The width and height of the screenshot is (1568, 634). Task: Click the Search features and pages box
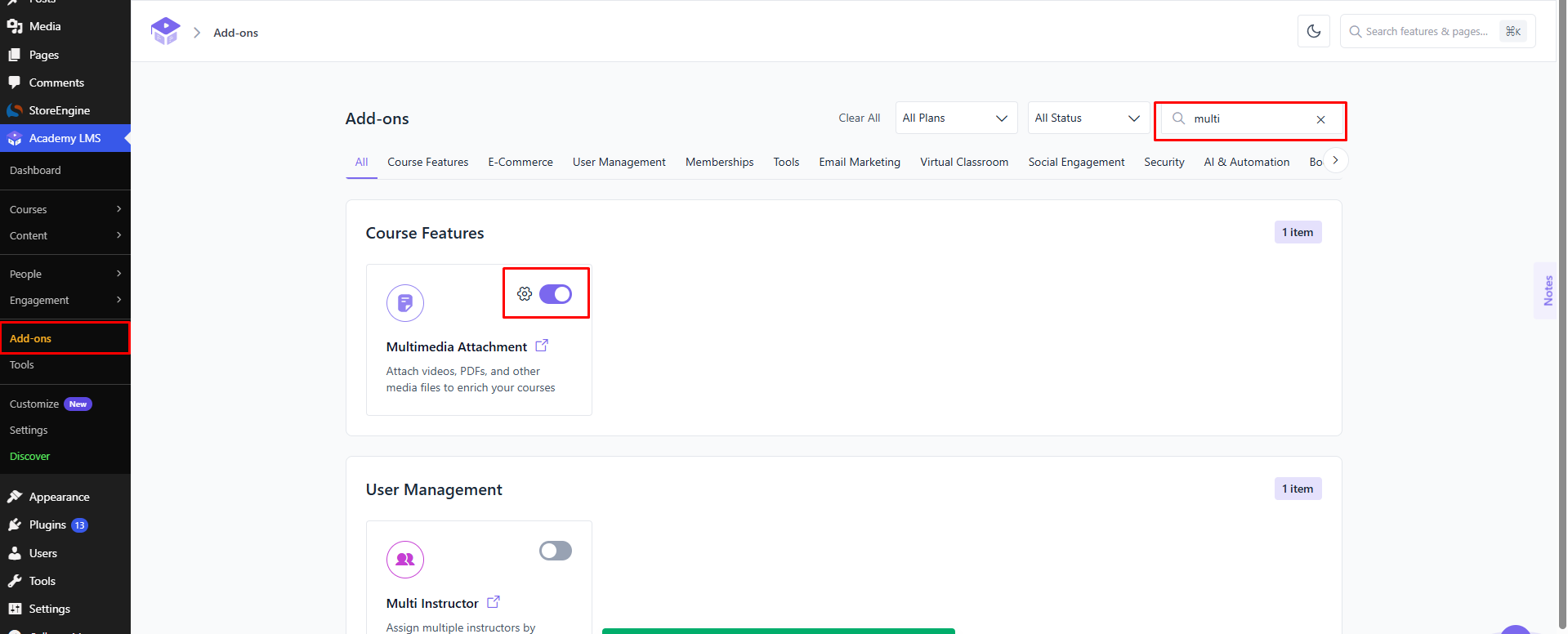tap(1437, 31)
